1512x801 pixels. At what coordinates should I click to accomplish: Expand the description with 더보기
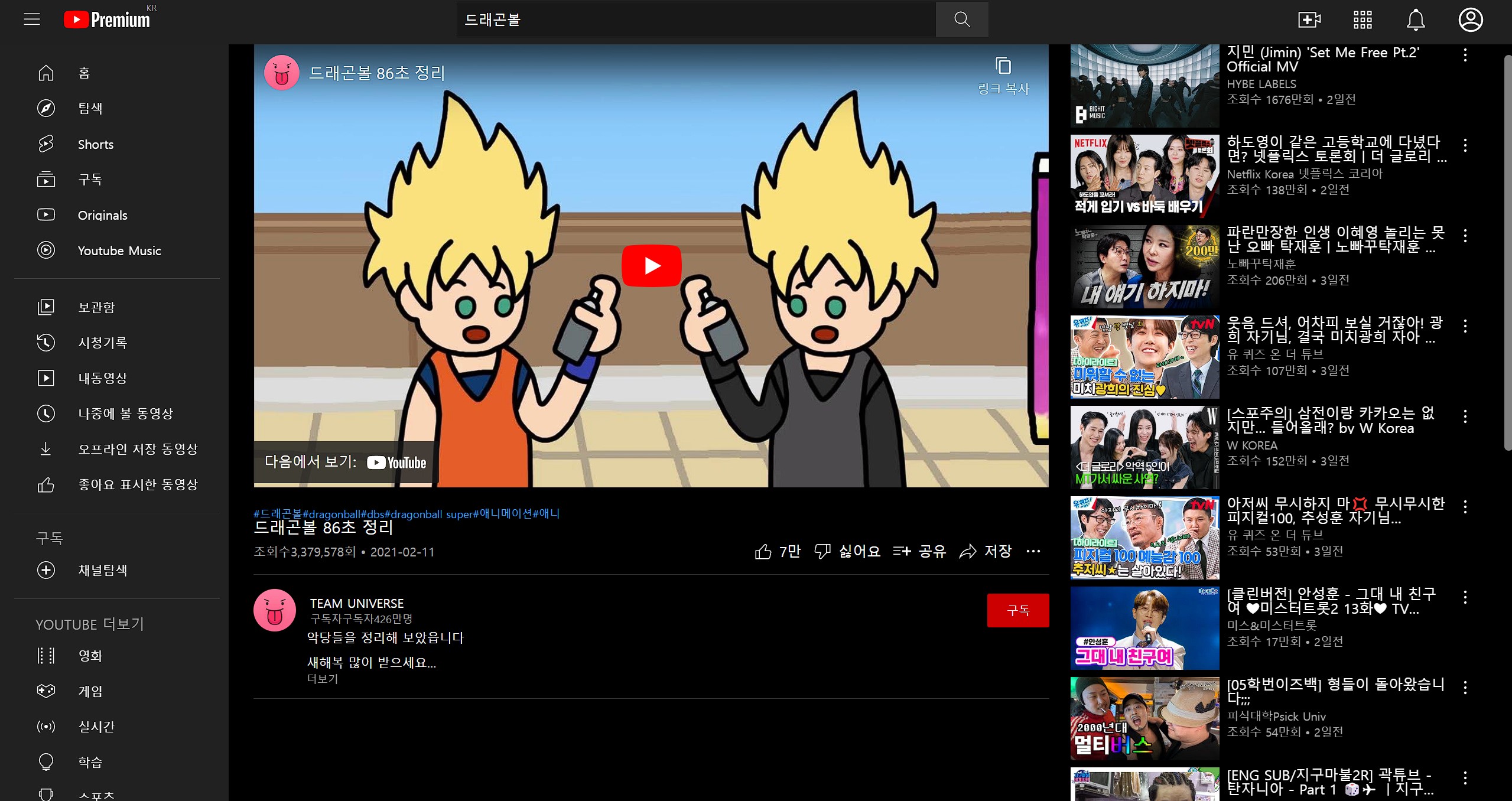click(323, 679)
